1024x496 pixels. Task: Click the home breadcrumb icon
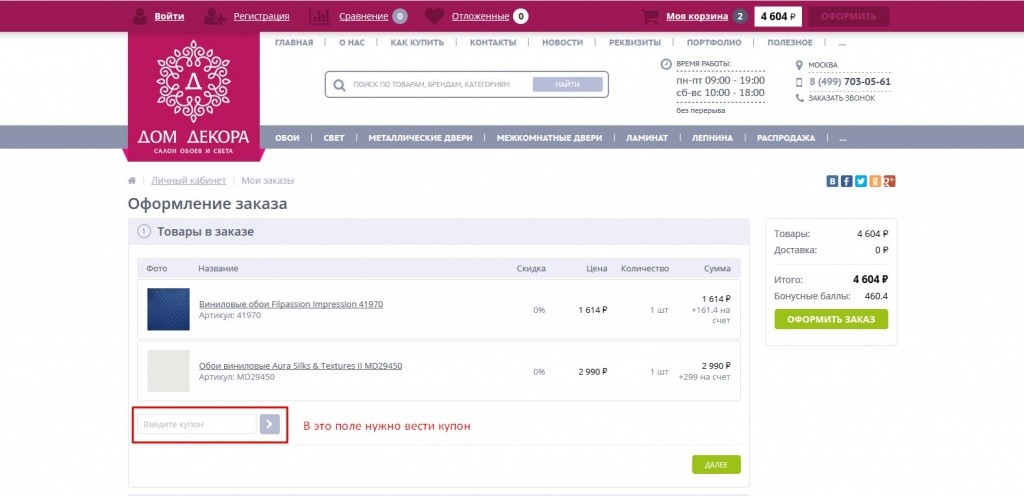click(x=132, y=181)
